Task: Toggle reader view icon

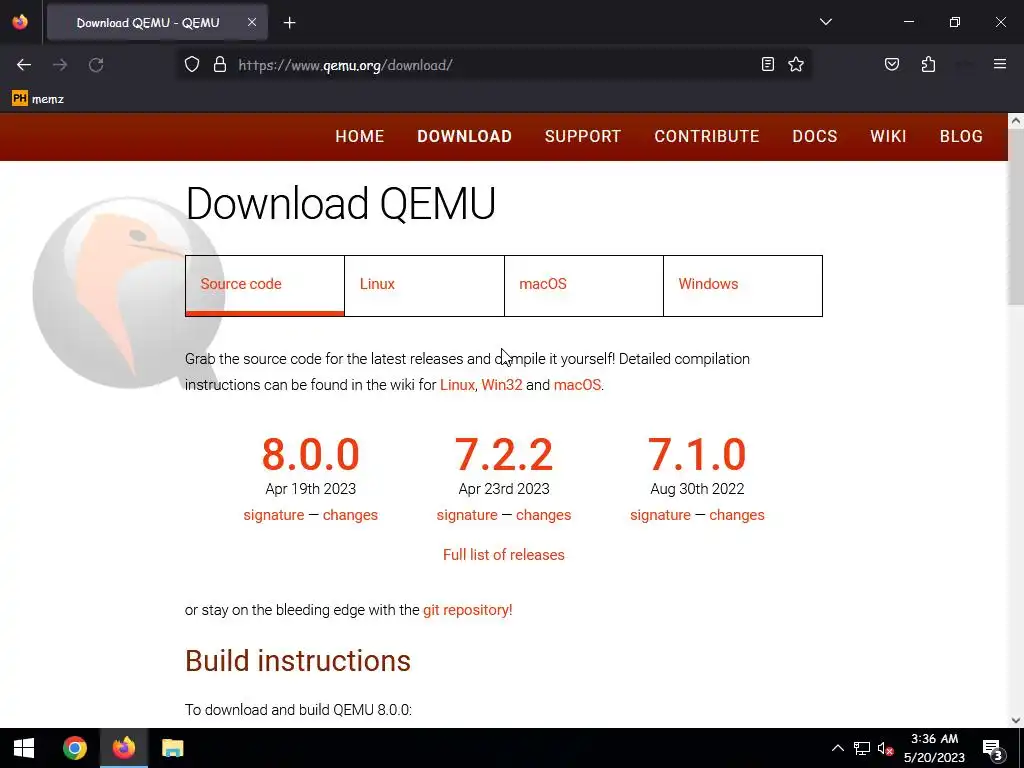Action: click(x=768, y=64)
